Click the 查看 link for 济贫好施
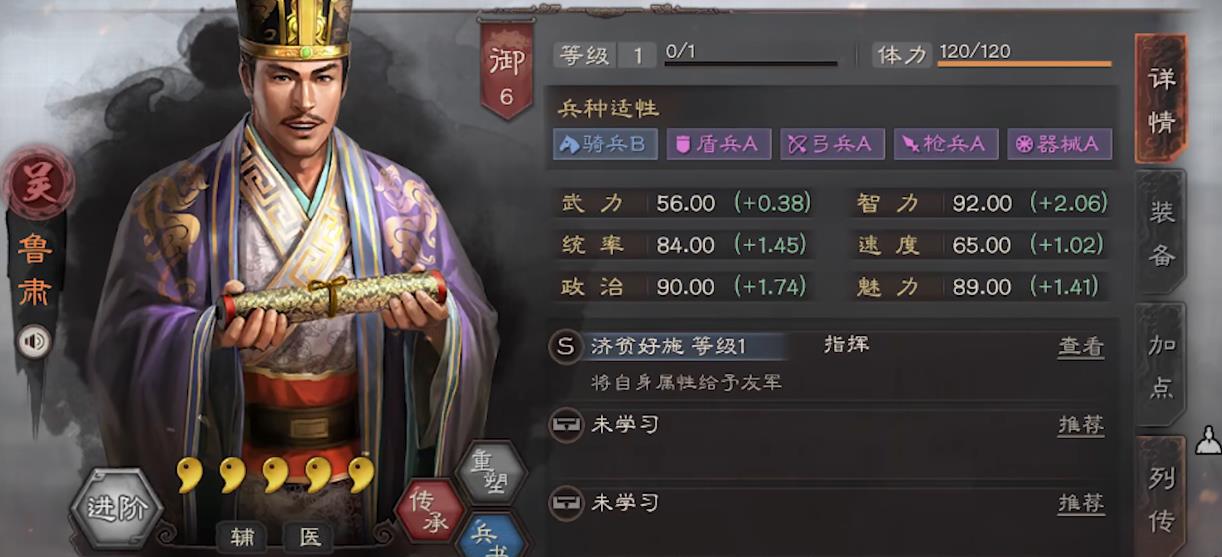Image resolution: width=1222 pixels, height=557 pixels. [1081, 347]
